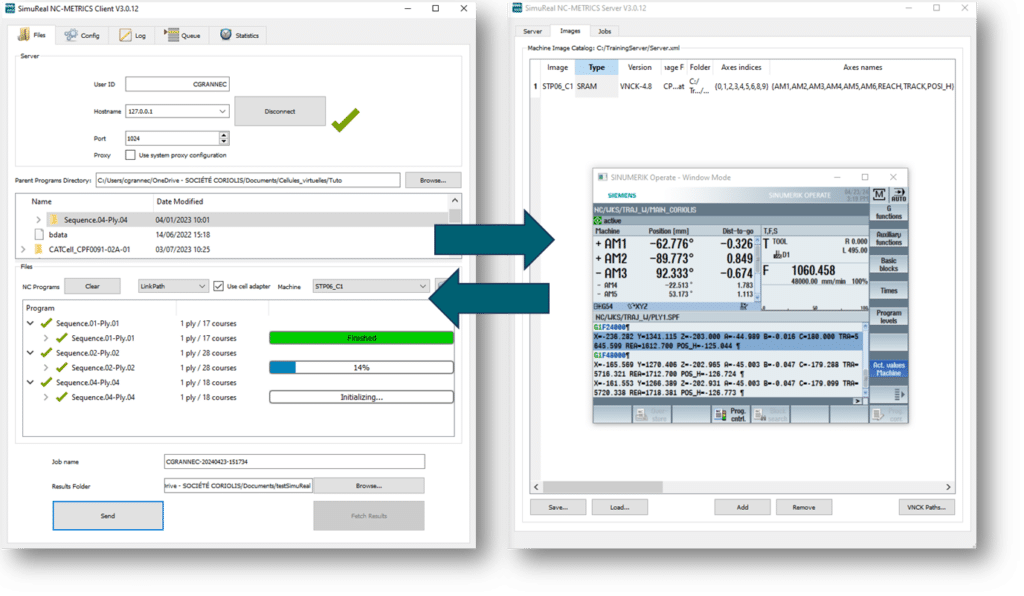
Task: Select the G functions softkey
Action: pos(888,213)
